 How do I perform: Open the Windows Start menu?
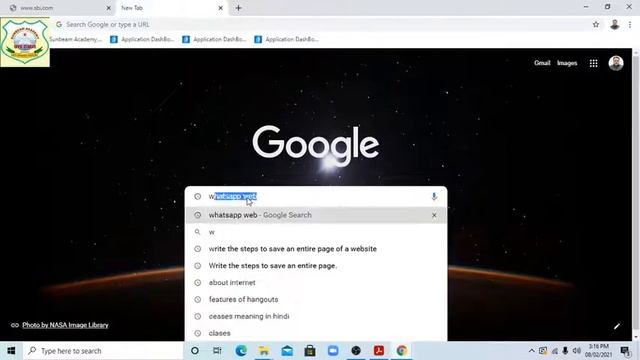click(x=11, y=351)
